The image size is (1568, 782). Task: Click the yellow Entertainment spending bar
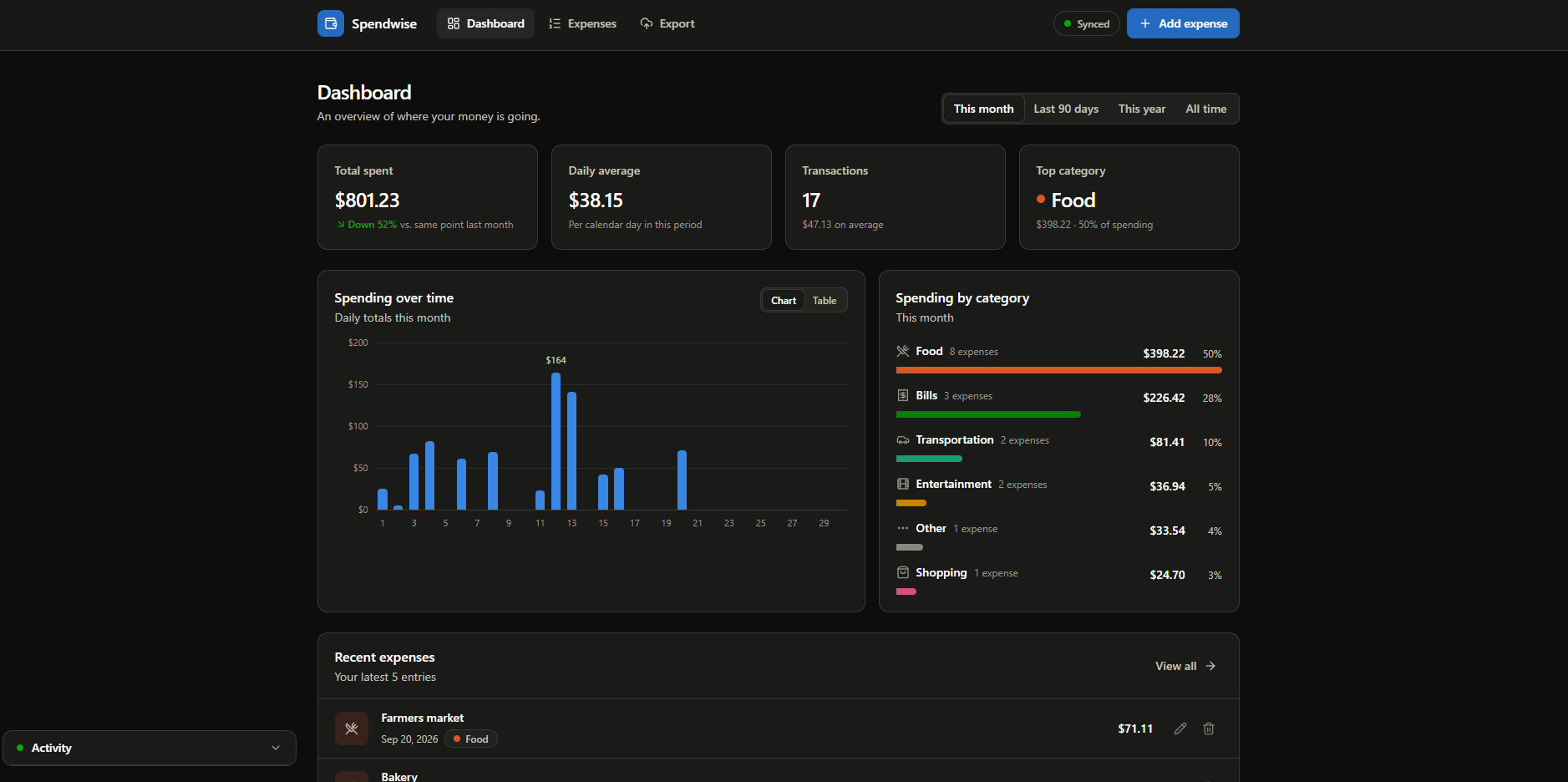[911, 503]
